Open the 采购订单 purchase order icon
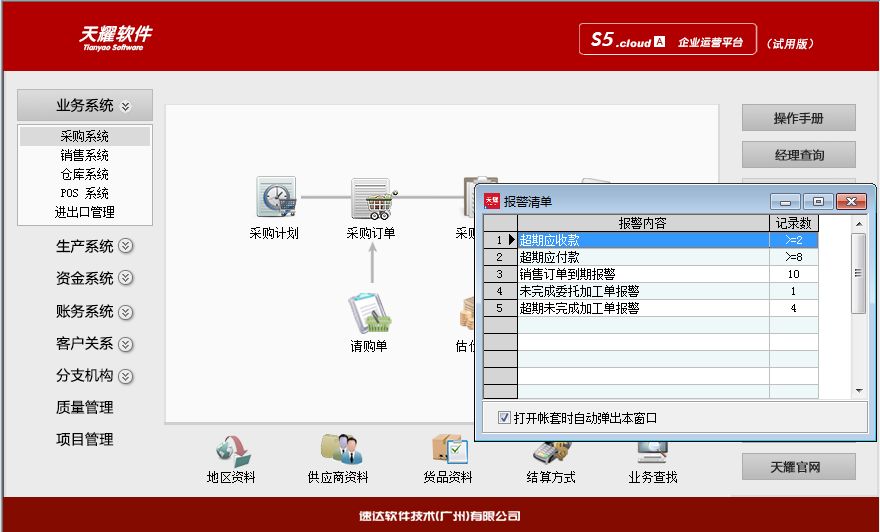 (372, 198)
